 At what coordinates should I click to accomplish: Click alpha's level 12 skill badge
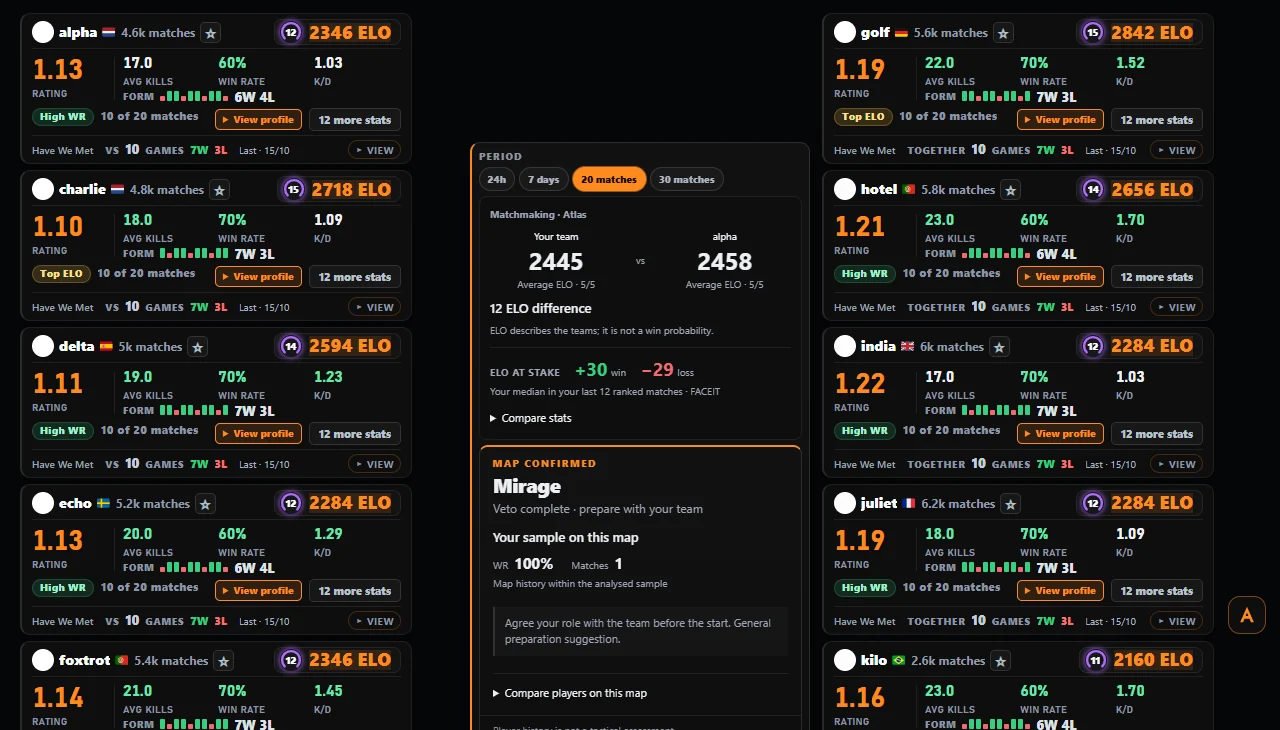click(291, 33)
